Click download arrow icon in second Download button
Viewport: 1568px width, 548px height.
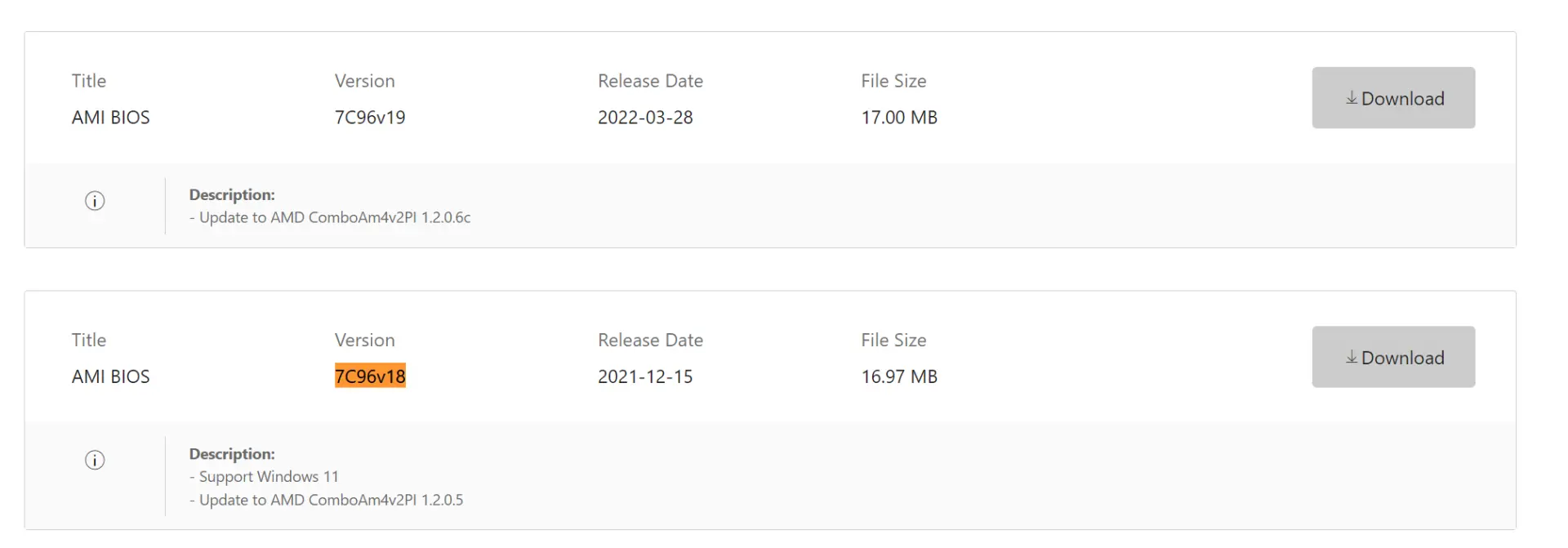point(1352,357)
